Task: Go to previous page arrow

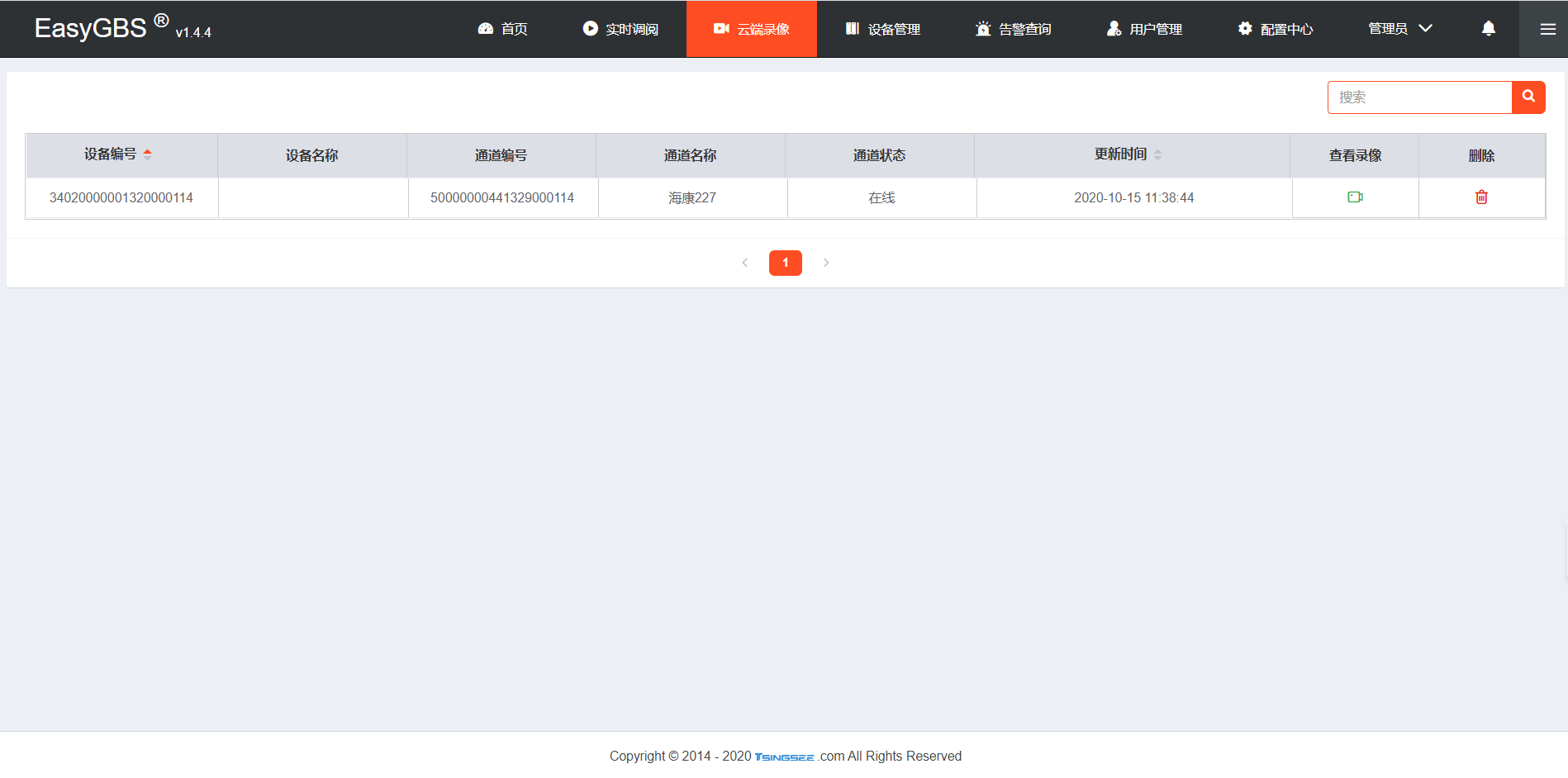Action: click(745, 263)
